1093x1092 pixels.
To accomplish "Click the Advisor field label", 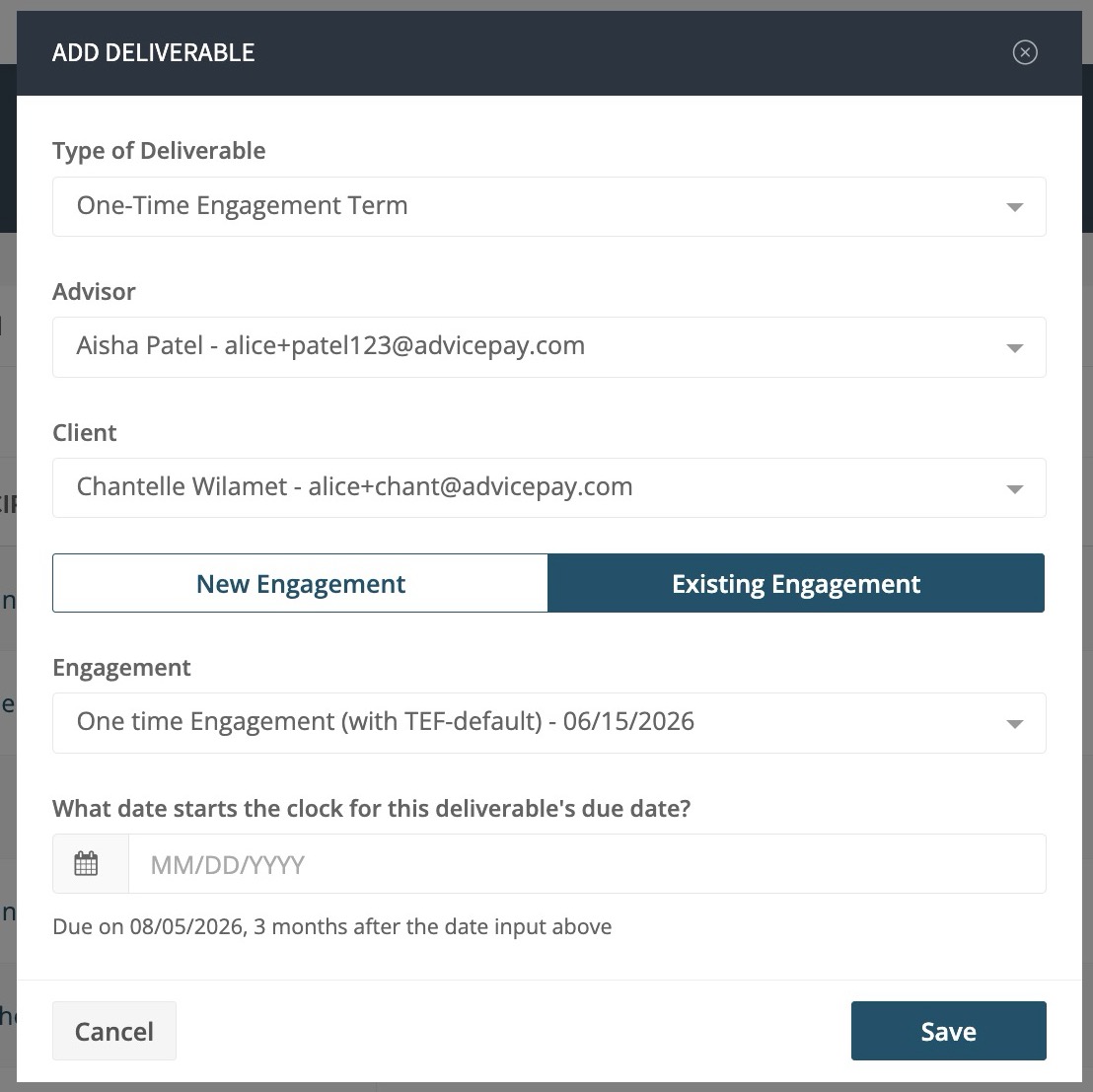I will [x=94, y=291].
